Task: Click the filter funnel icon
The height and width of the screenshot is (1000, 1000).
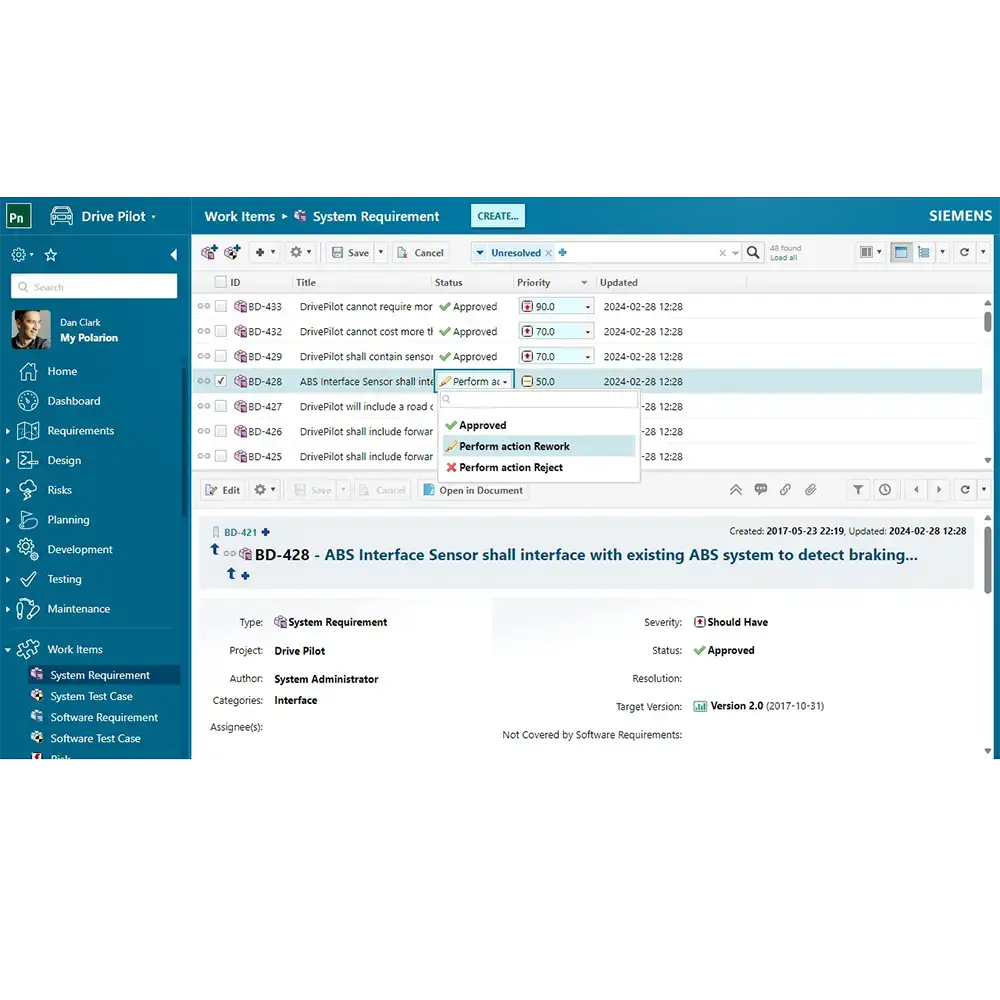Action: tap(858, 490)
